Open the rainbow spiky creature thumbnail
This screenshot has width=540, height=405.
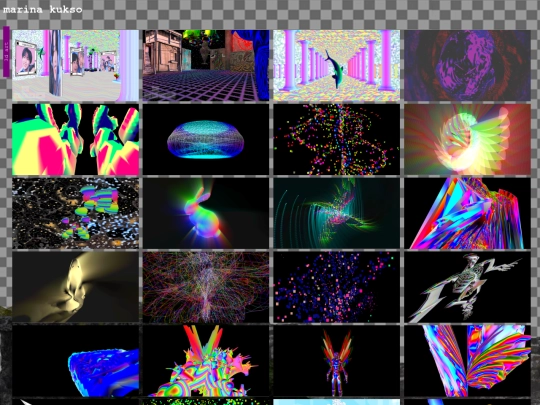pos(206,361)
